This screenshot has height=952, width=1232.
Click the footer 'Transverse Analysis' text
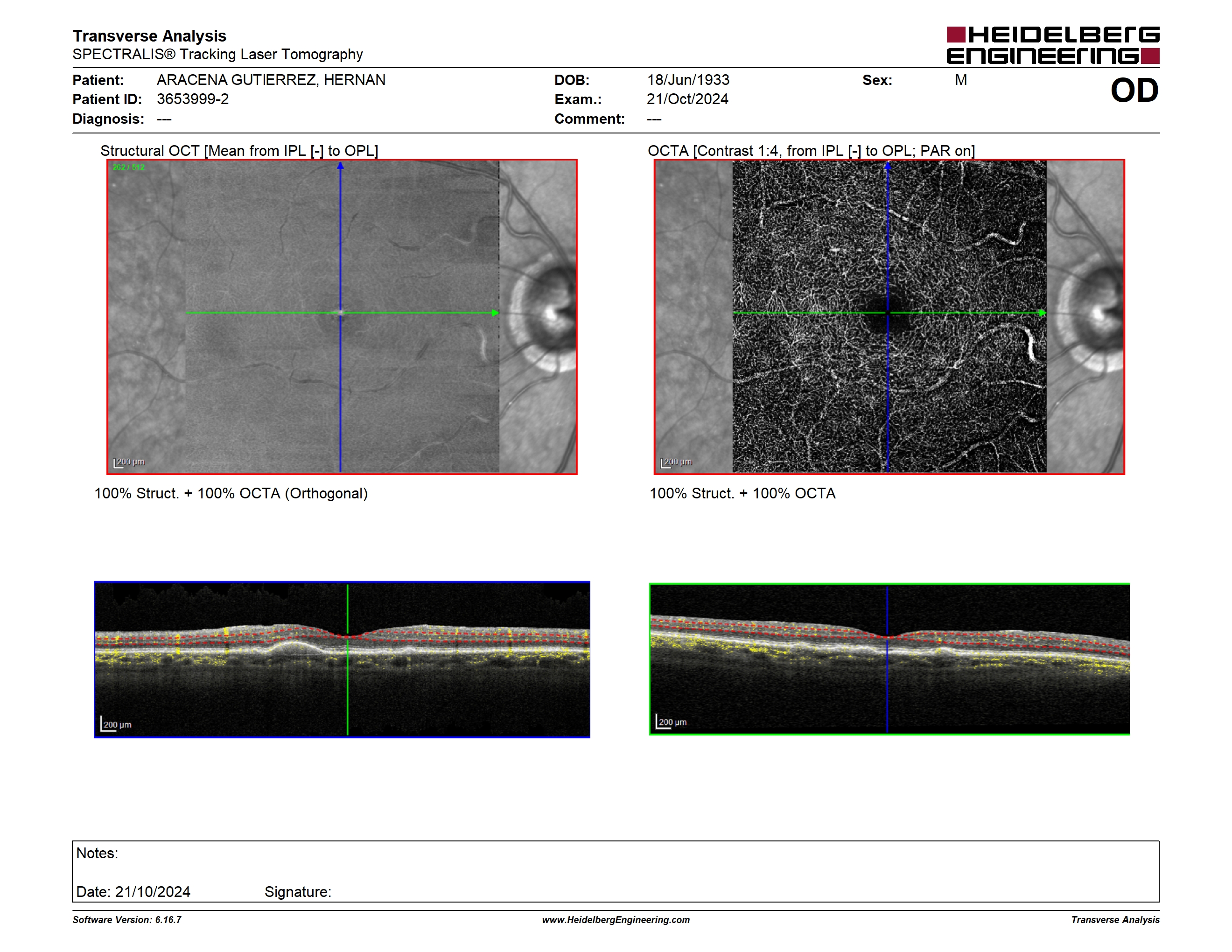click(x=1115, y=920)
